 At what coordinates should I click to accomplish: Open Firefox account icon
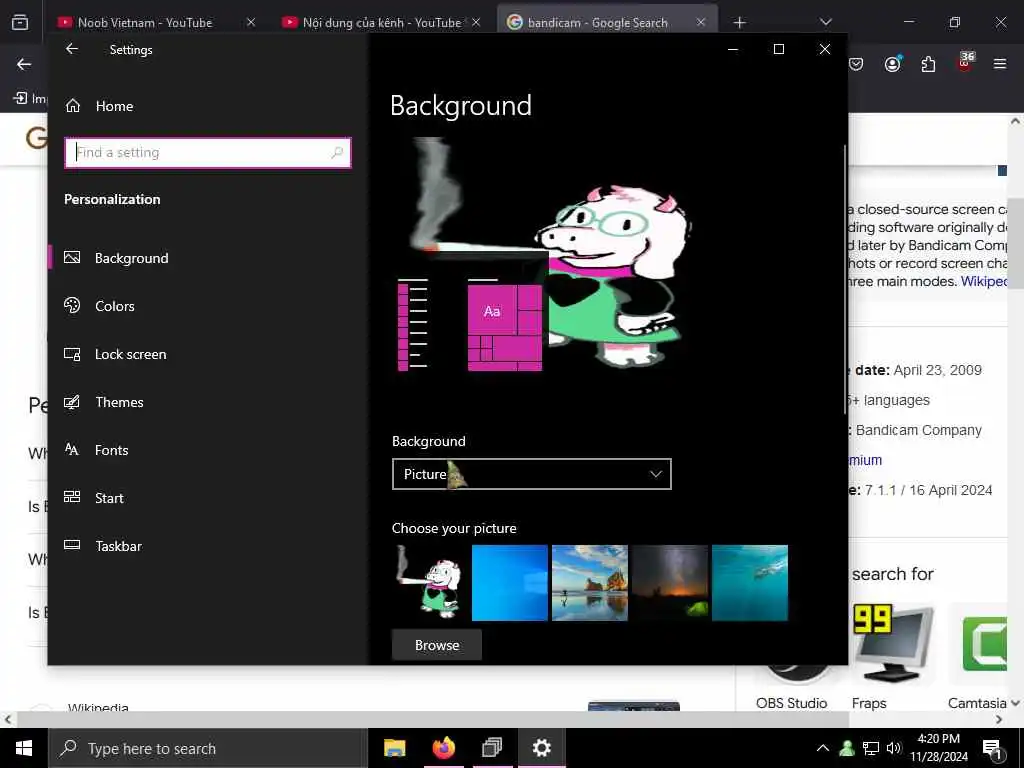892,64
